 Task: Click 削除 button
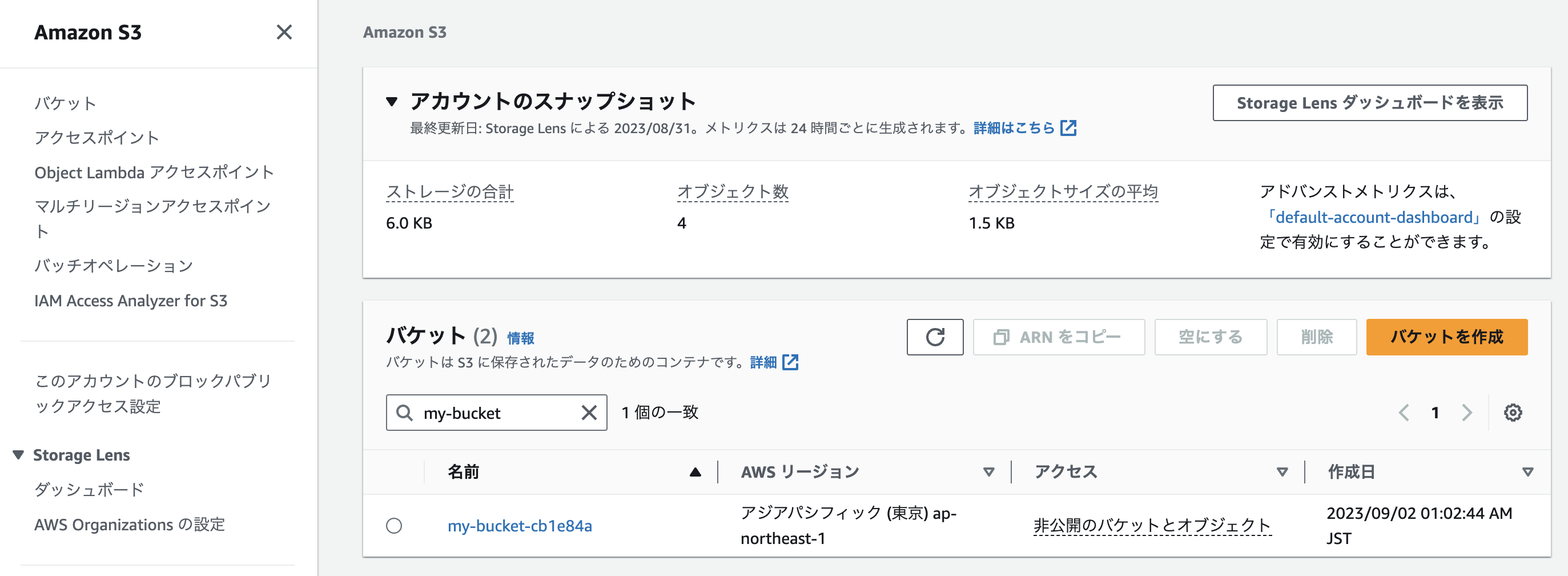coord(1316,337)
